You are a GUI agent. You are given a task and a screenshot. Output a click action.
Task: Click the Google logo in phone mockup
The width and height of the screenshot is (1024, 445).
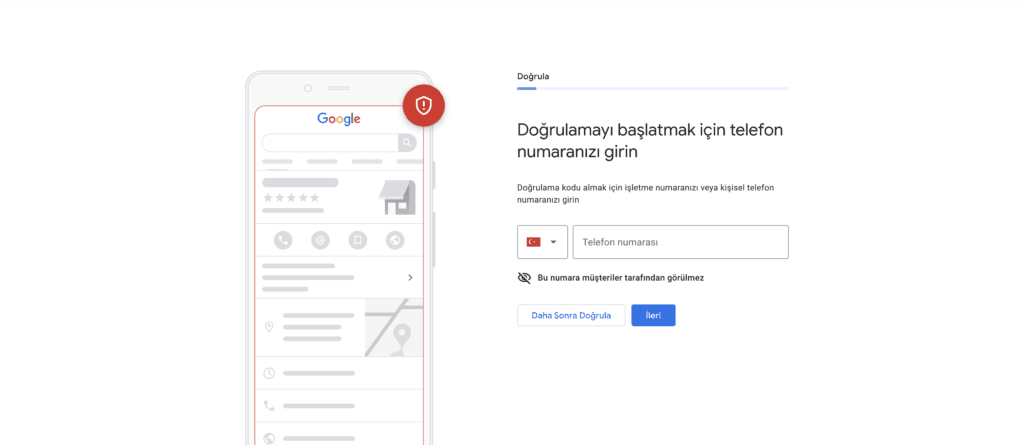tap(339, 119)
